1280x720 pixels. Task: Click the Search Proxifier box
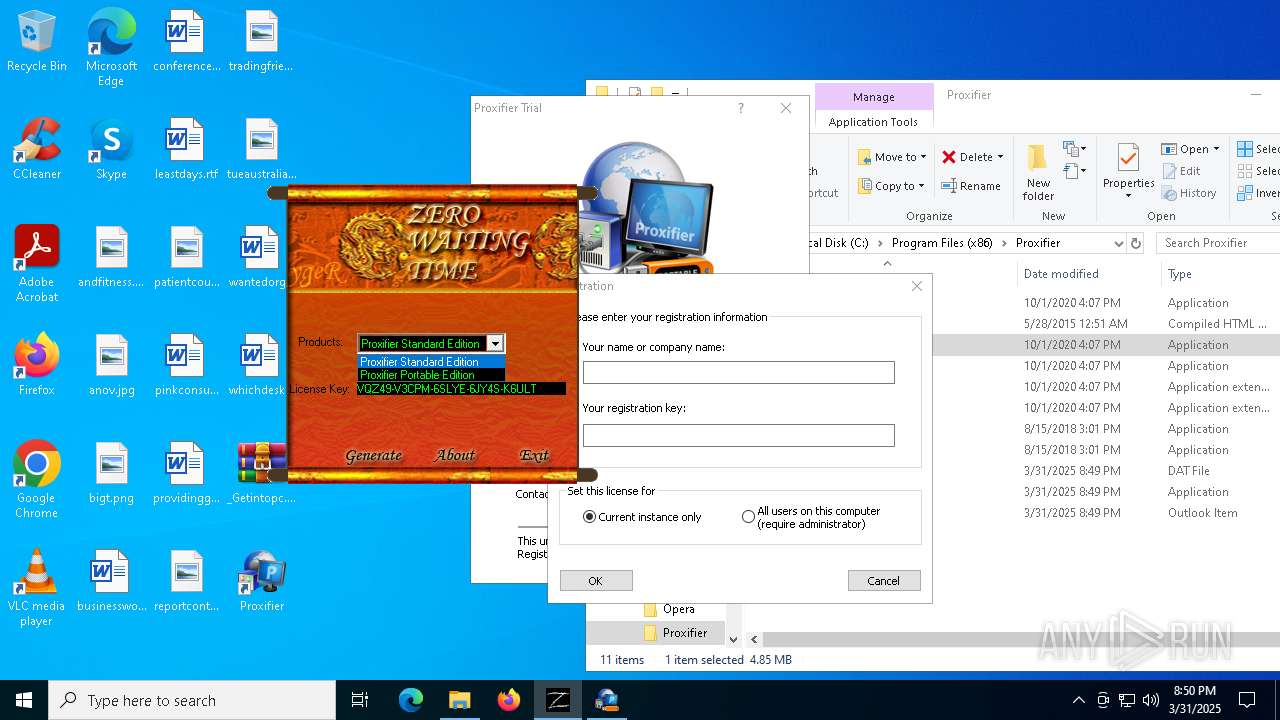[1218, 243]
